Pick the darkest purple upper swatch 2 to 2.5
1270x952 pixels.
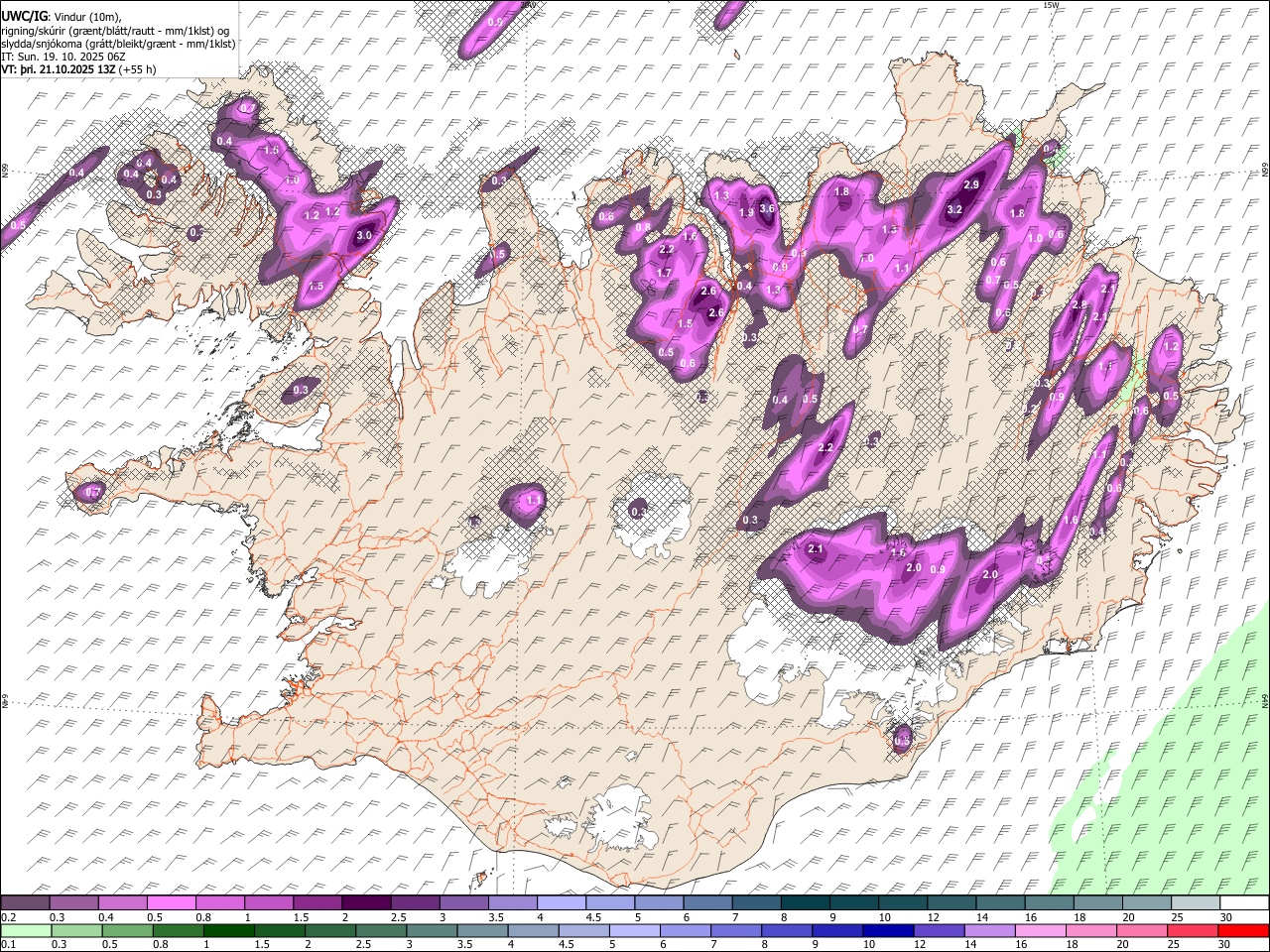pyautogui.click(x=365, y=903)
